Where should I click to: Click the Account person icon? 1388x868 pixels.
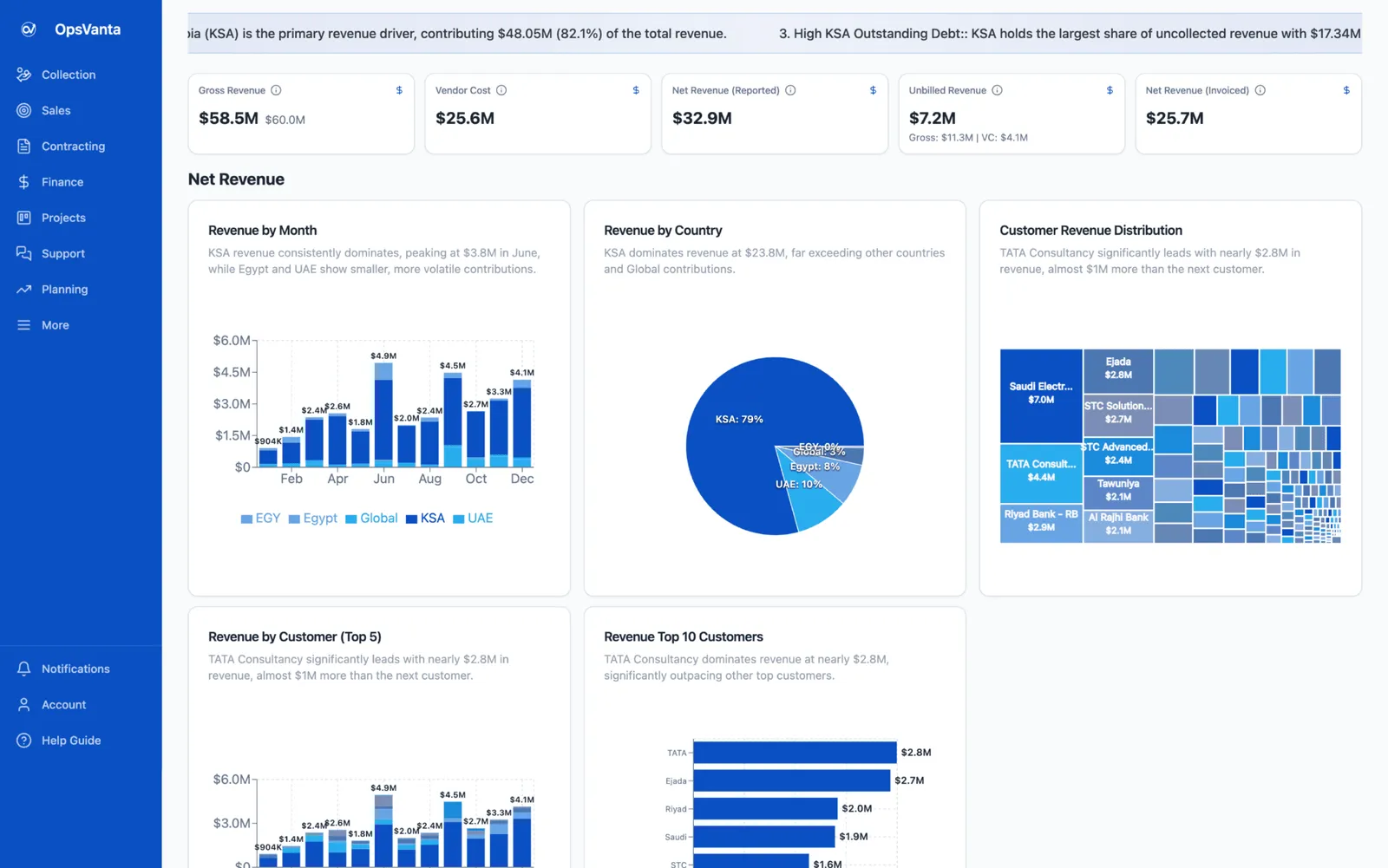coord(24,705)
